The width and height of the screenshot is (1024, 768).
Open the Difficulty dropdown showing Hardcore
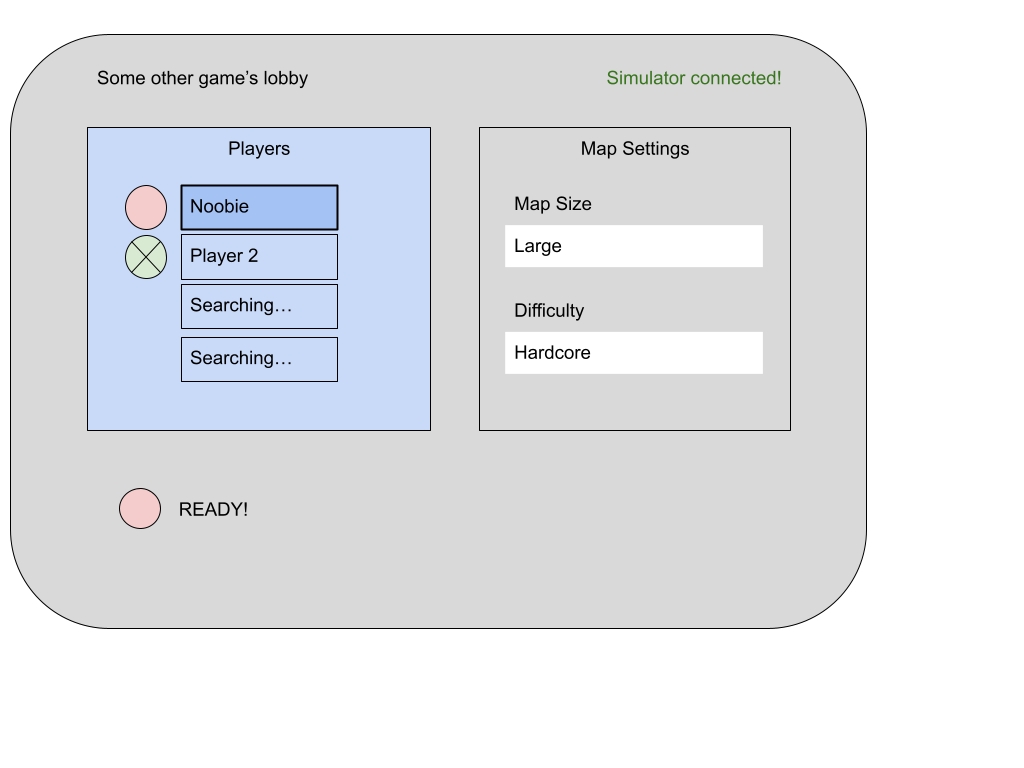pyautogui.click(x=634, y=353)
